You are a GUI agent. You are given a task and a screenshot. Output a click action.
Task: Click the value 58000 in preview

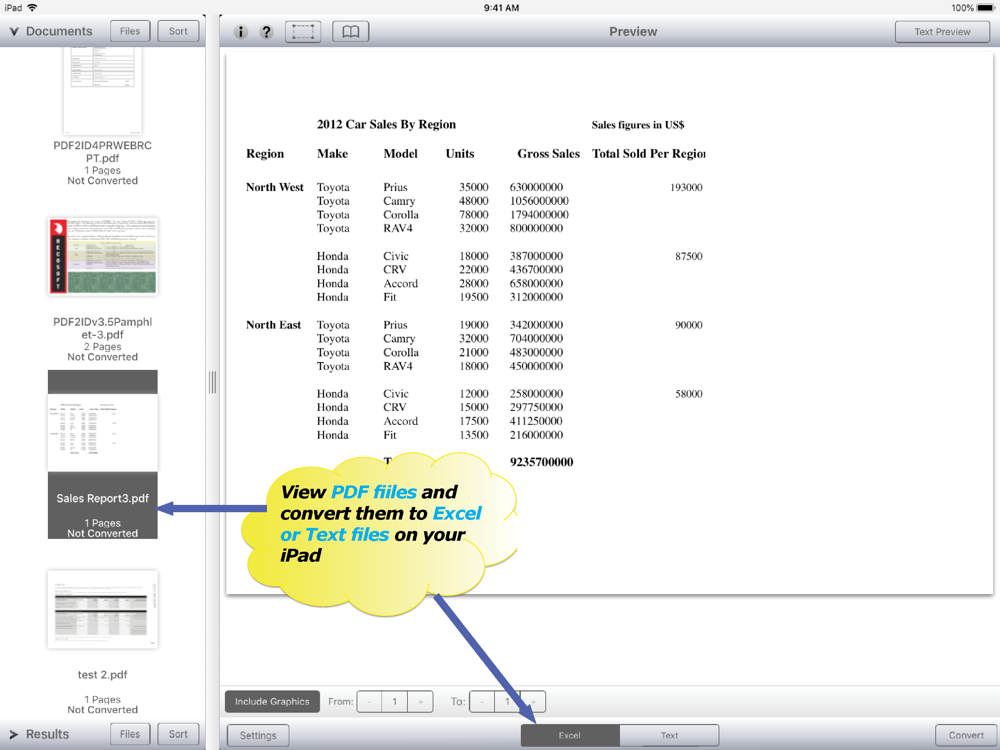coord(689,394)
